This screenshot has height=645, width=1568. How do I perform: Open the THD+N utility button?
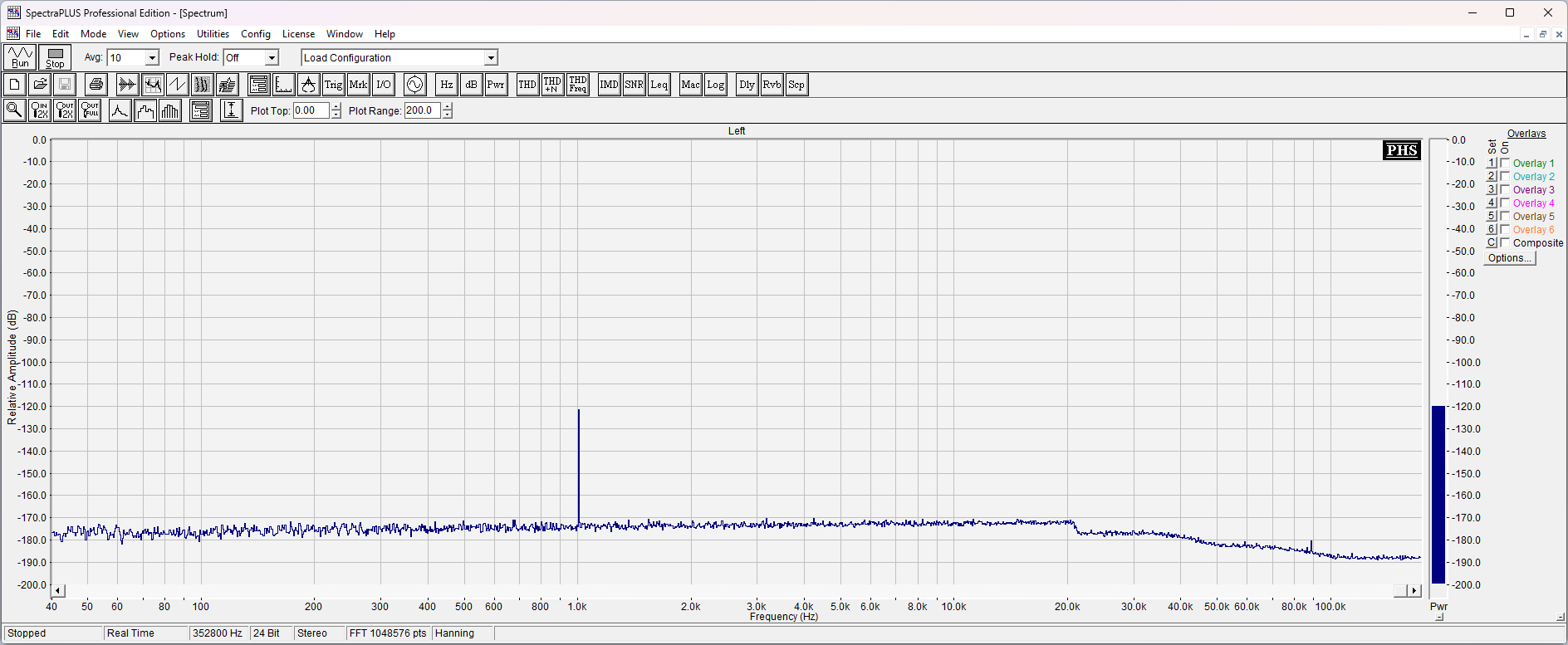[x=552, y=85]
